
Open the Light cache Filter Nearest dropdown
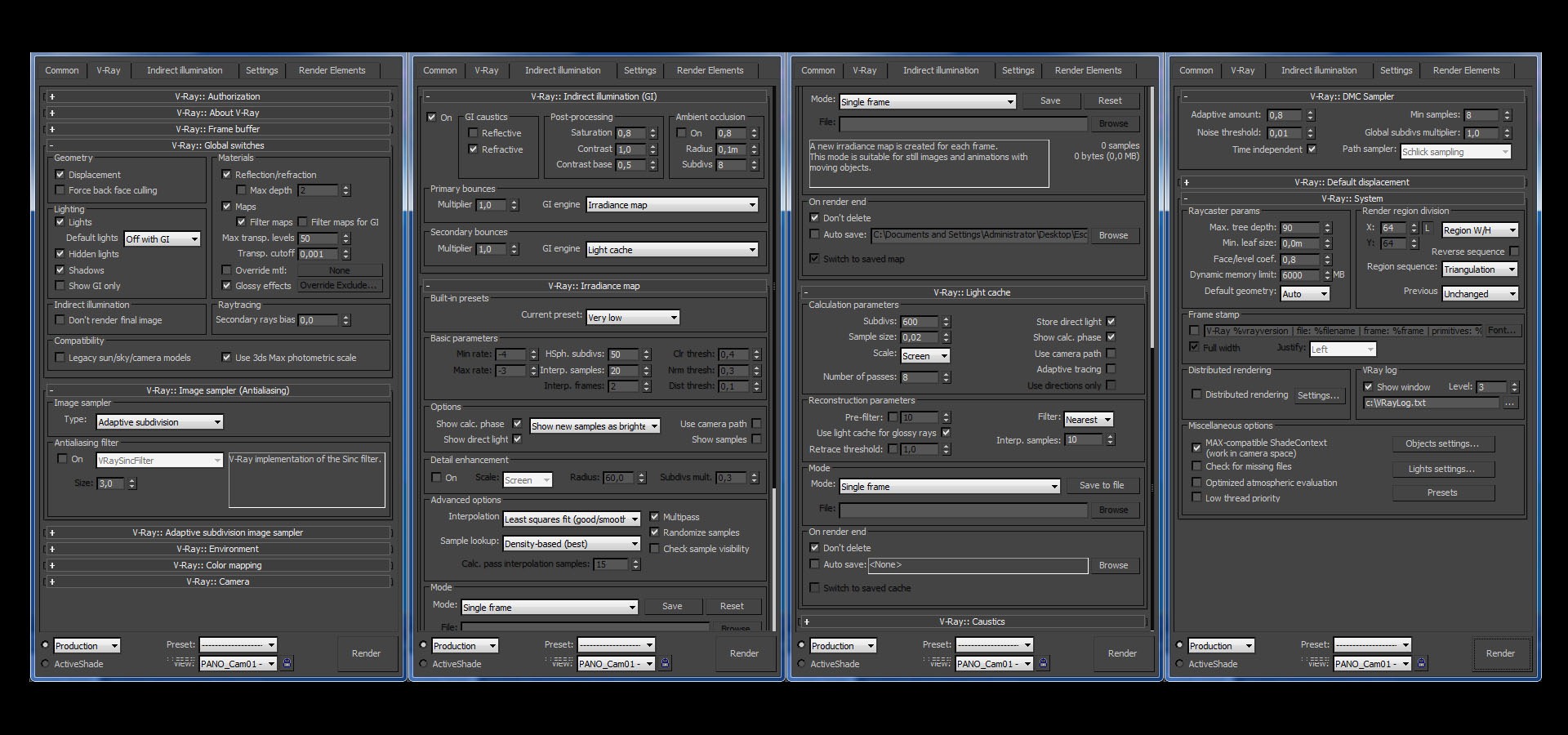1089,420
